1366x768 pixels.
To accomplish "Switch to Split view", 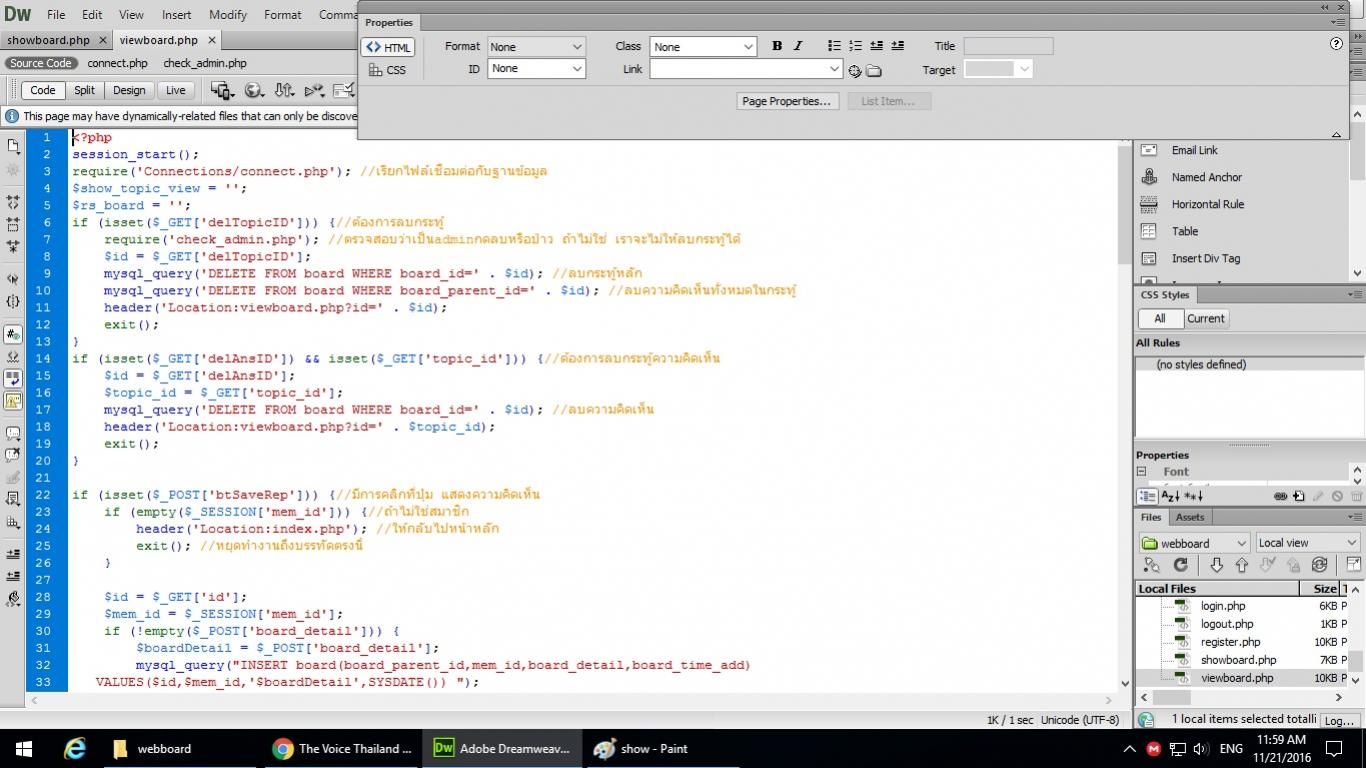I will click(x=84, y=90).
